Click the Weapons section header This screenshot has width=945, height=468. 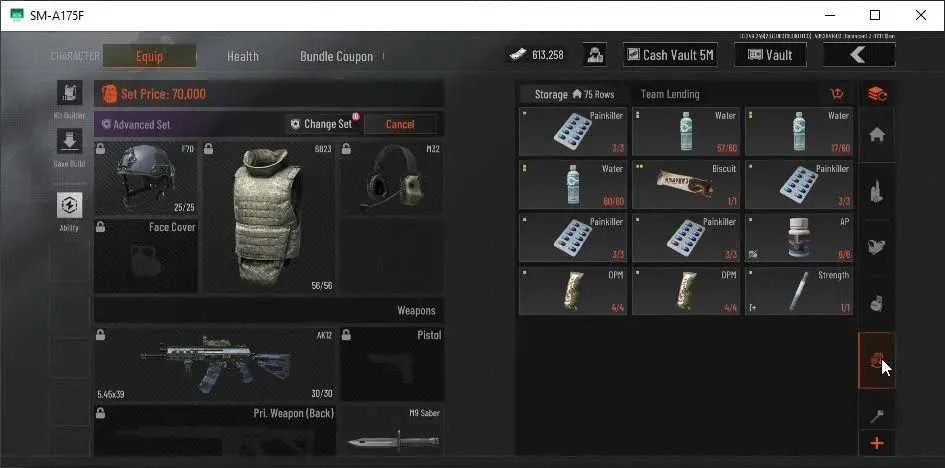269,311
